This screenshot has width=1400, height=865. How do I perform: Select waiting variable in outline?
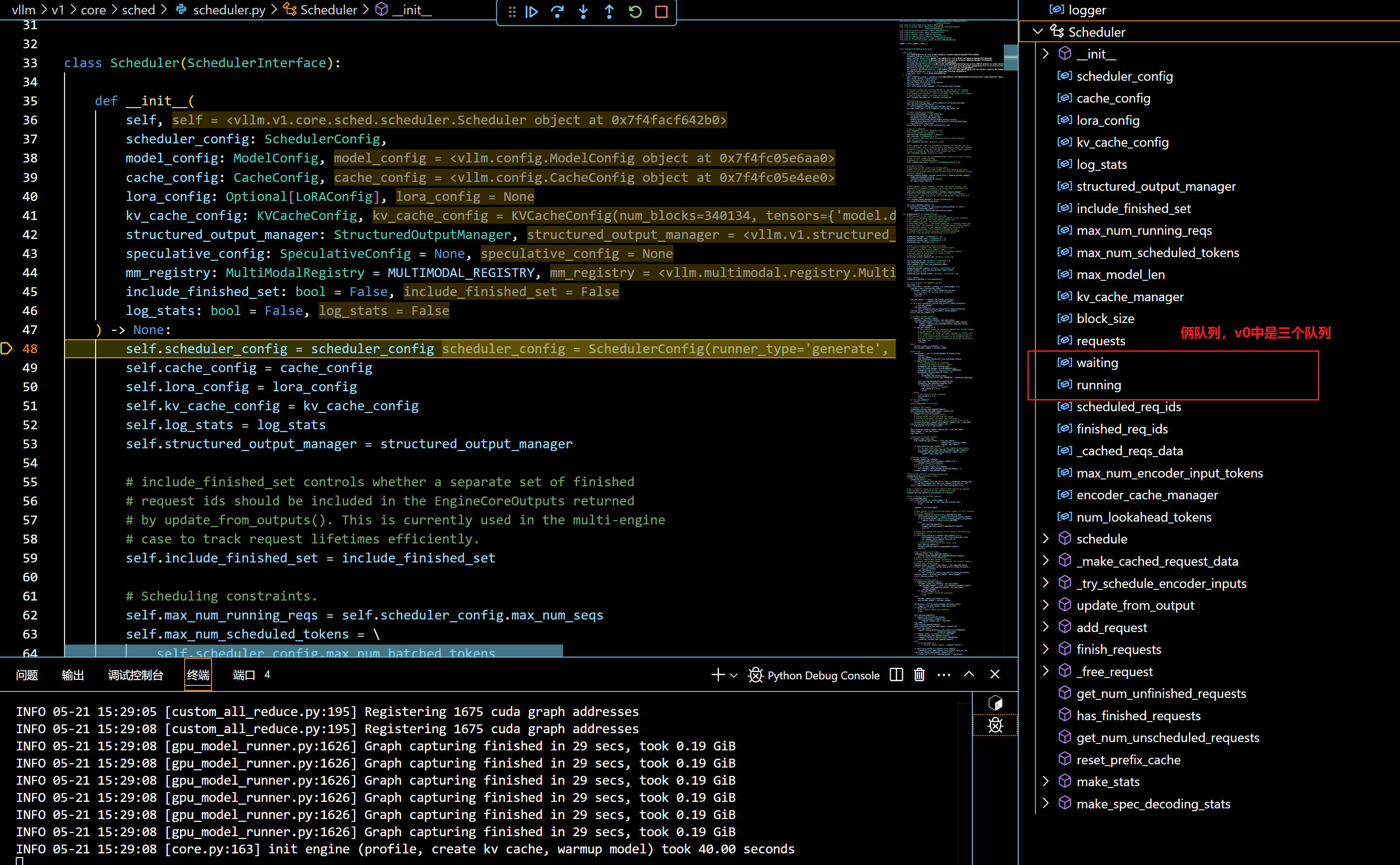1096,363
